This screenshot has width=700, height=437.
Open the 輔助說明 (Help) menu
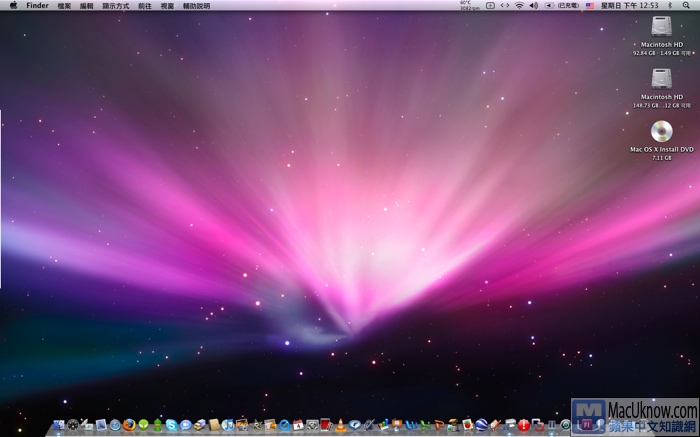pyautogui.click(x=196, y=6)
